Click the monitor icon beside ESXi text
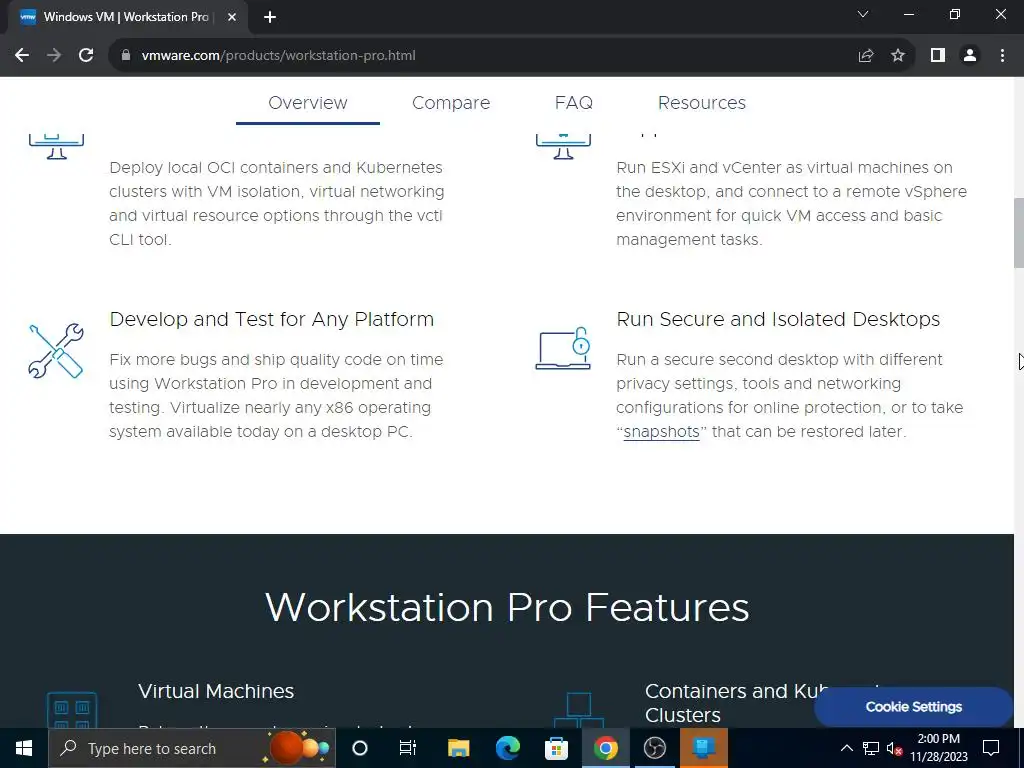1024x768 pixels. click(563, 146)
